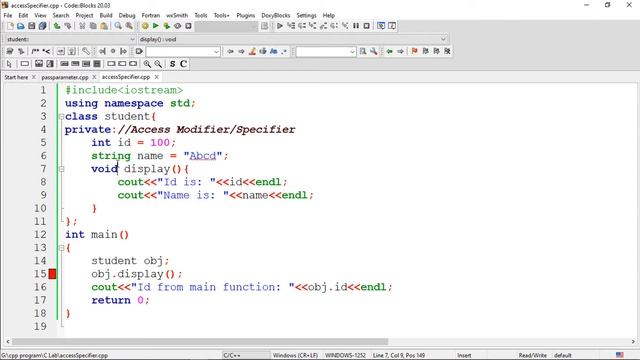The image size is (640, 360).
Task: Switch to Start here tab
Action: pos(16,77)
